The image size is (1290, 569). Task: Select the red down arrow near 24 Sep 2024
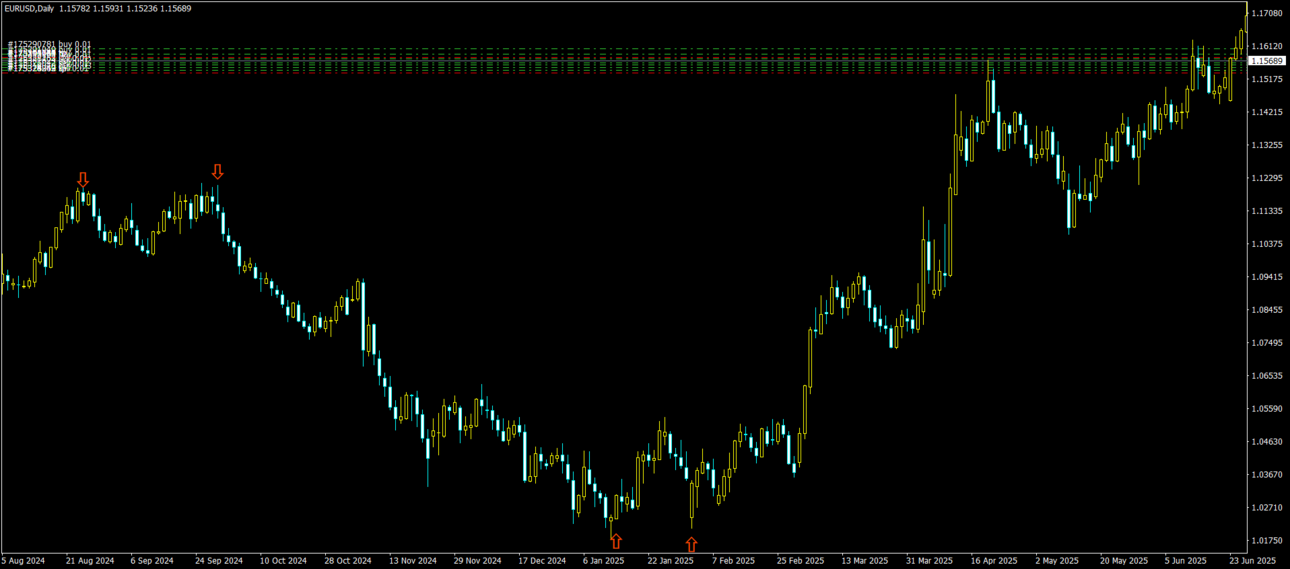[x=217, y=172]
